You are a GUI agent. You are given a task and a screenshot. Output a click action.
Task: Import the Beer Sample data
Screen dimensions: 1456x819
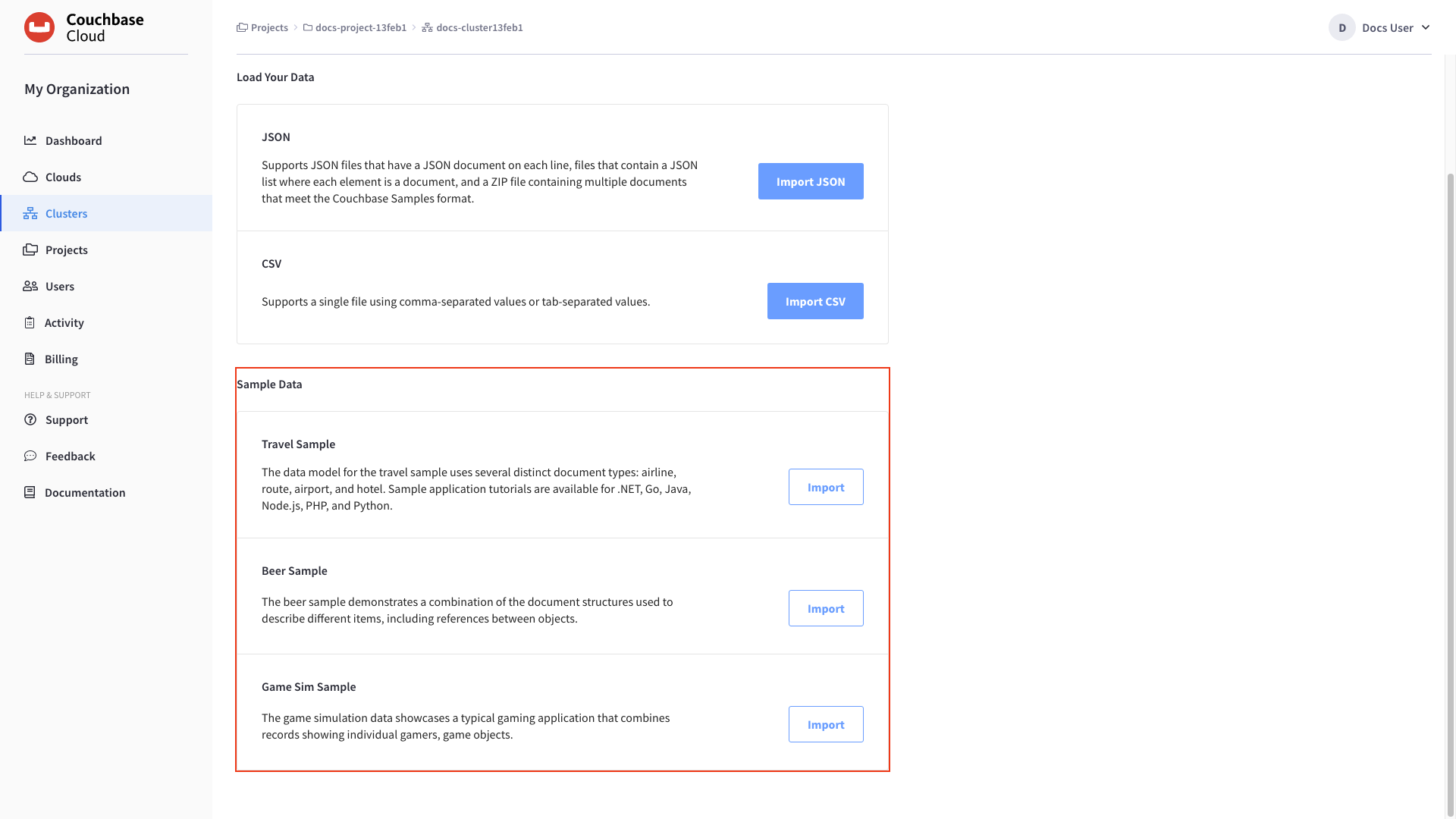tap(825, 608)
